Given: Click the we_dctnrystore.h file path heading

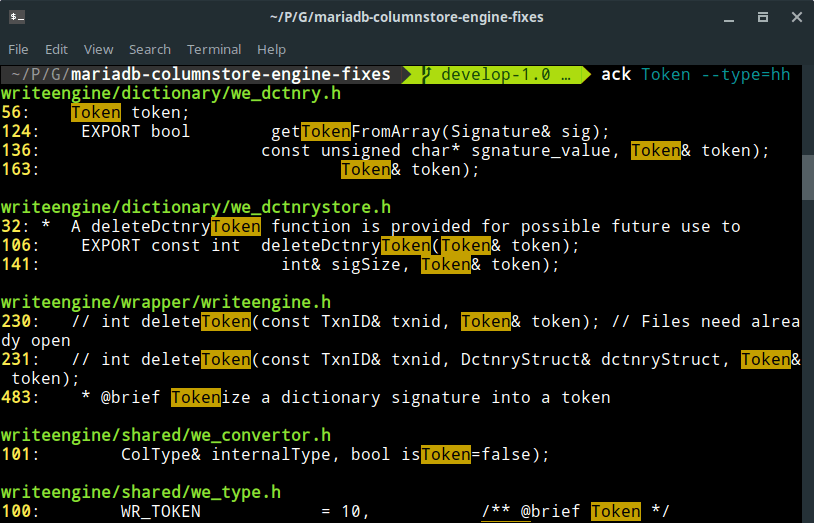Looking at the screenshot, I should (195, 207).
